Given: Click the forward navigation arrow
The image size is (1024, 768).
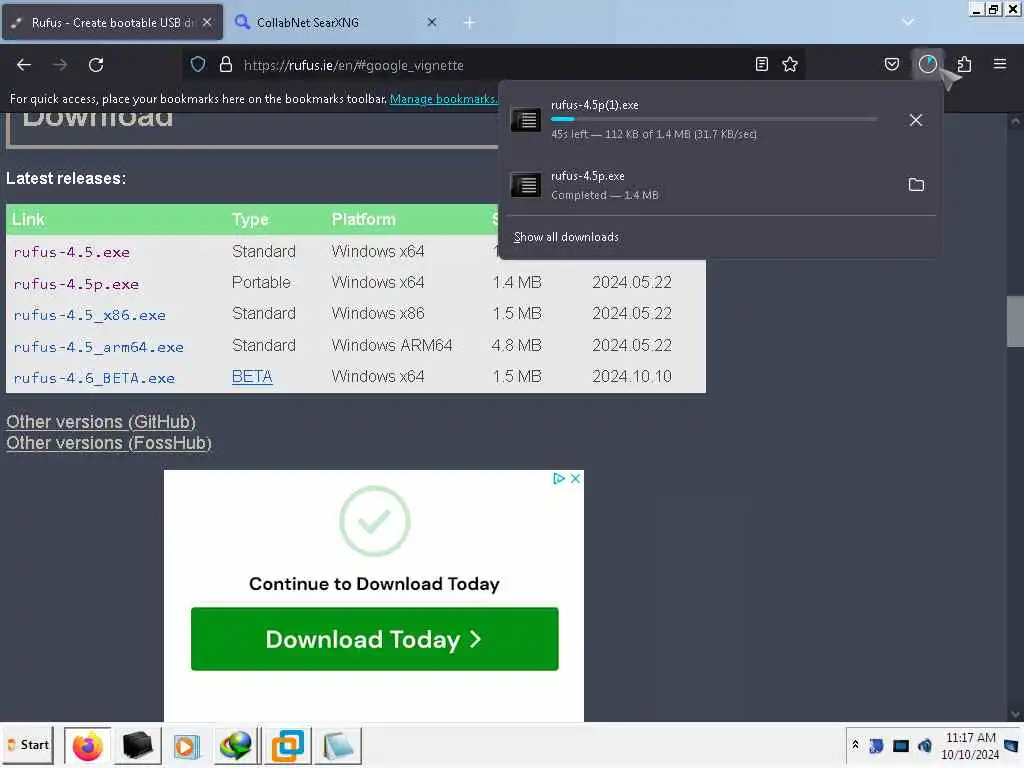Looking at the screenshot, I should click(x=59, y=65).
